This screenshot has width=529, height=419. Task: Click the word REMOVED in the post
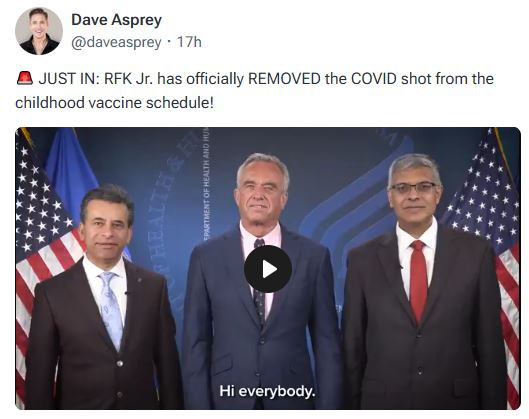(284, 79)
